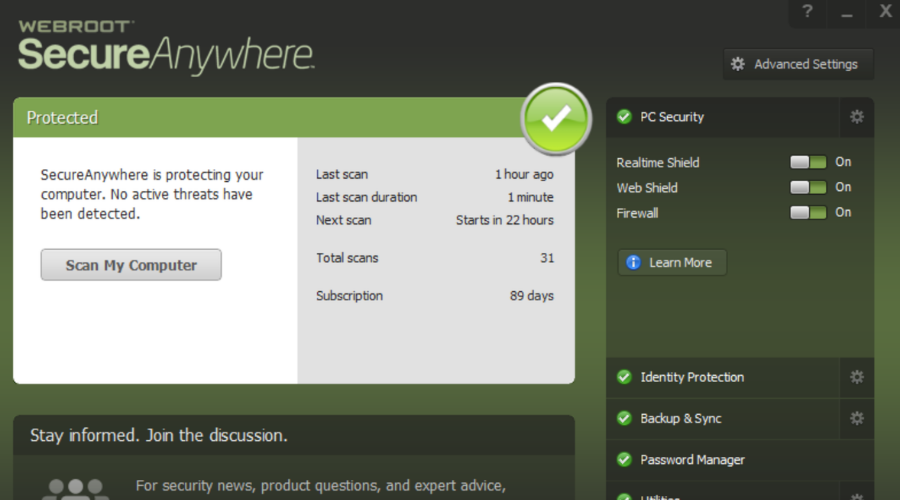Click the 'Subscription' label
This screenshot has width=900, height=500.
click(x=349, y=296)
